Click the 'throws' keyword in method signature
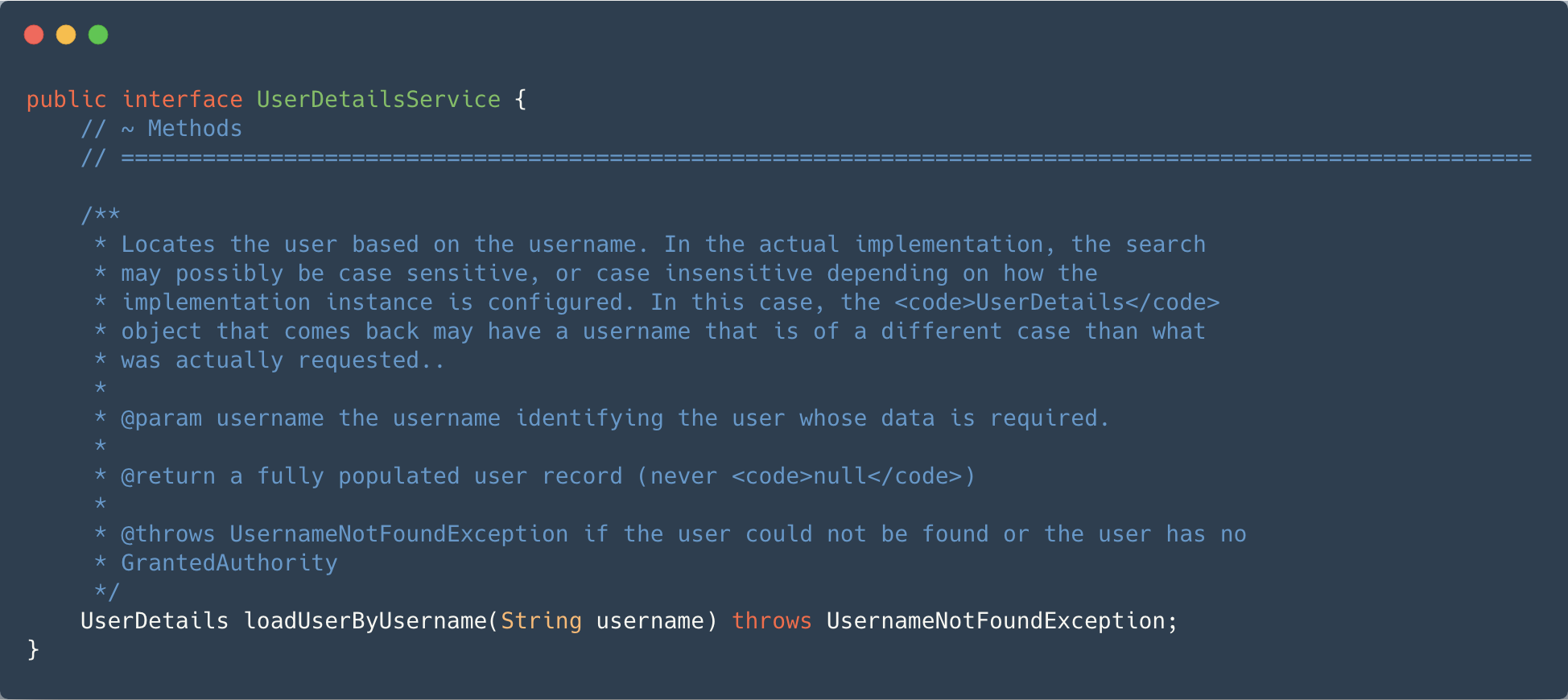 pos(771,621)
